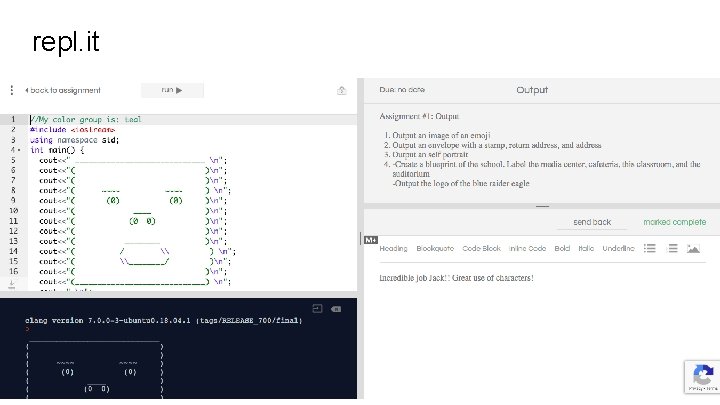Toggle Italic formatting
Viewport: 720px width, 405px height.
click(x=586, y=248)
